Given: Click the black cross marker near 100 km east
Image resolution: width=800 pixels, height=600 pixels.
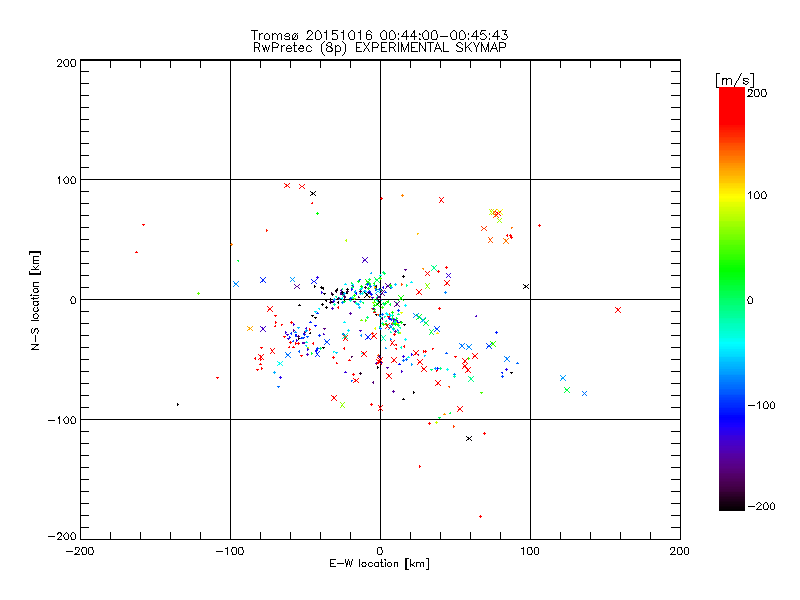Looking at the screenshot, I should tap(526, 286).
